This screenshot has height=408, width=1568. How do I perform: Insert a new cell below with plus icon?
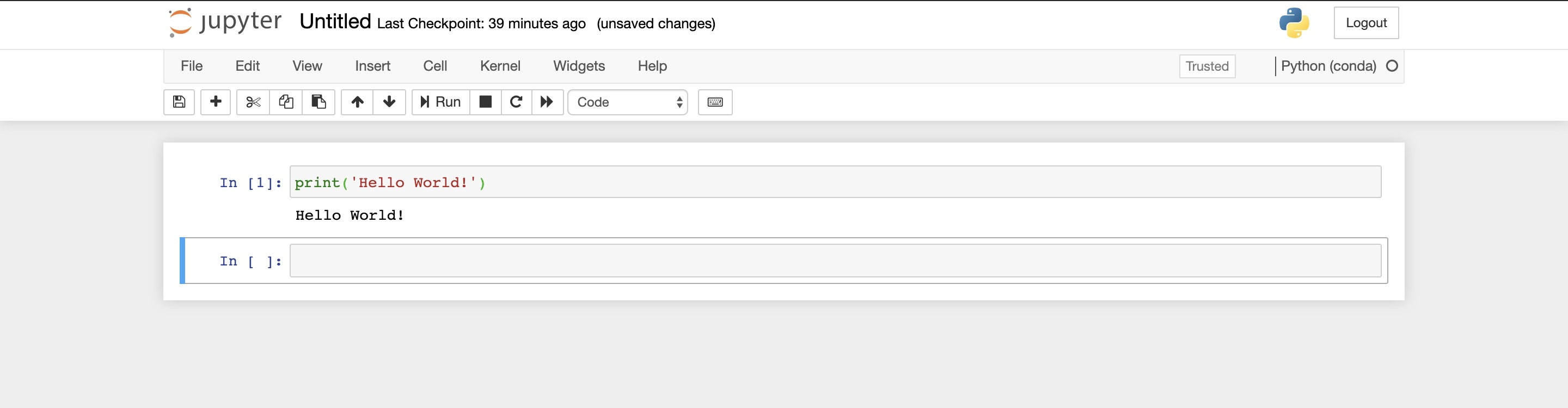coord(215,102)
